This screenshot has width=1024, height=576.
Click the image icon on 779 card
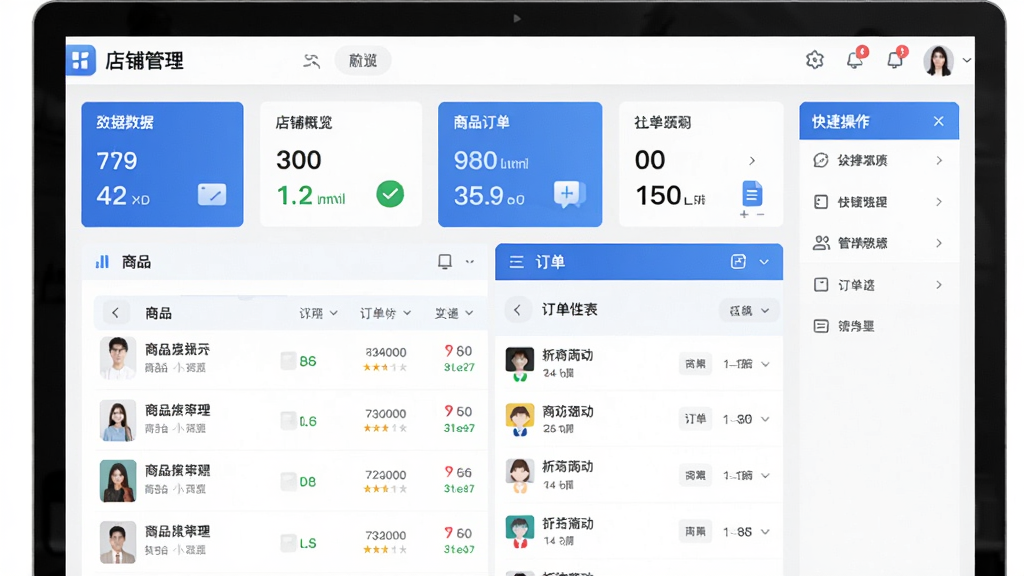[212, 195]
